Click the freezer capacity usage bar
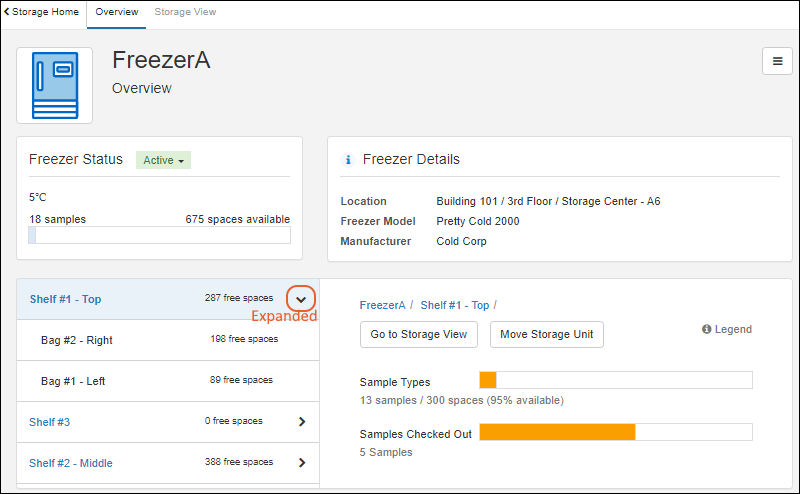 (159, 235)
